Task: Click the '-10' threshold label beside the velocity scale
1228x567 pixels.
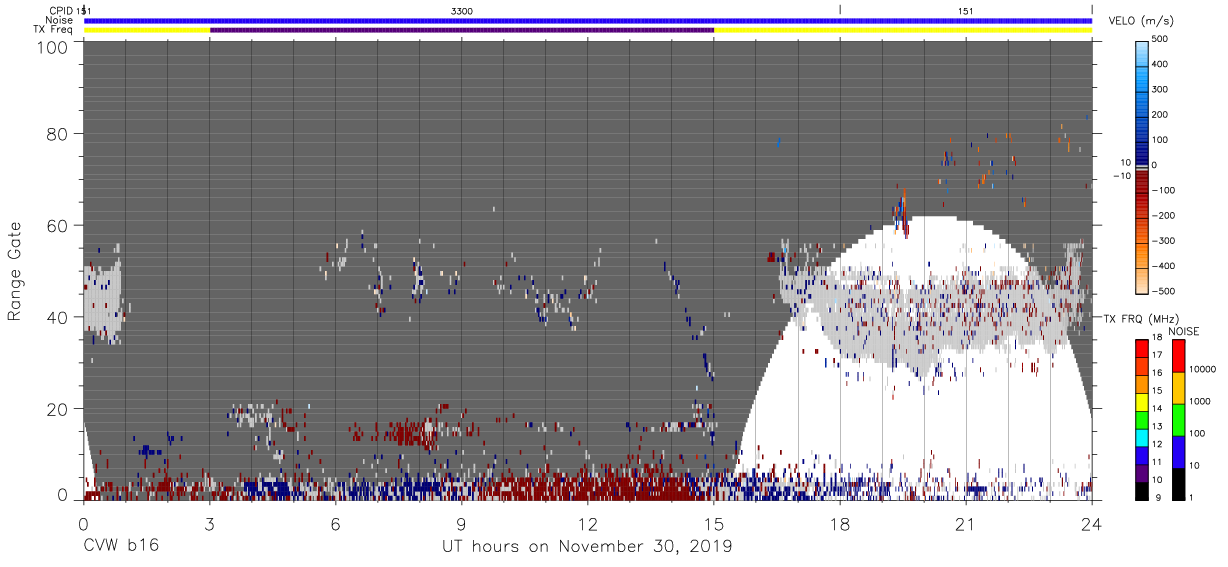Action: coord(1121,176)
